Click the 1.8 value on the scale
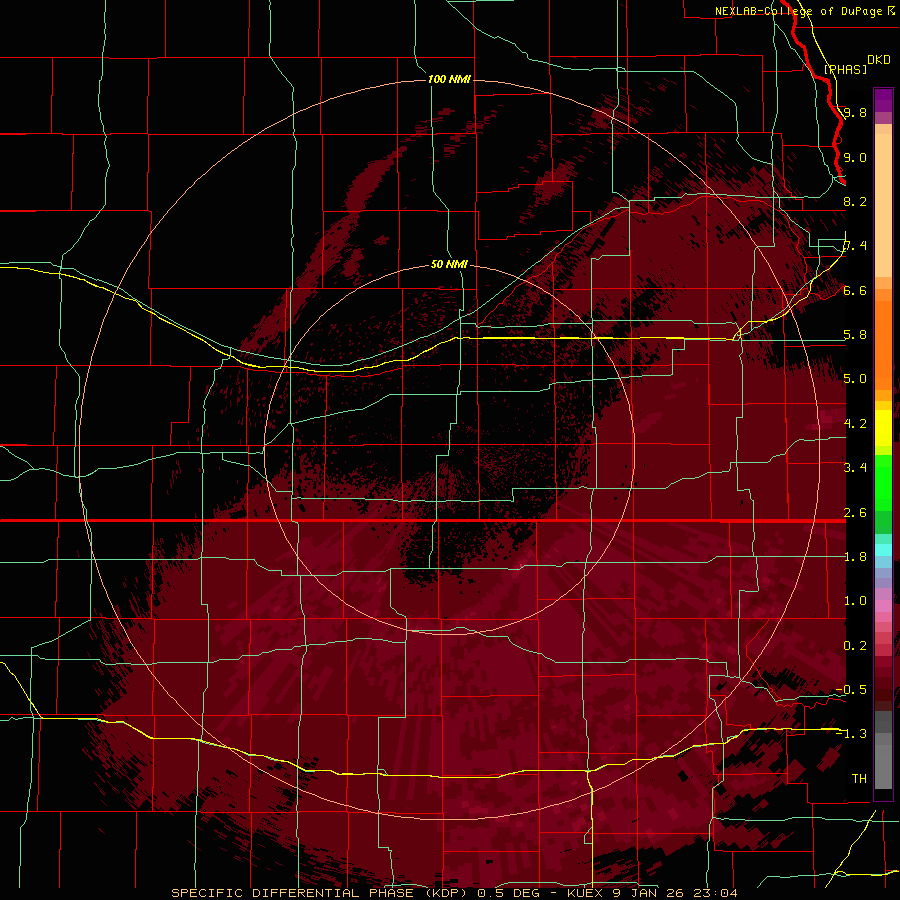The height and width of the screenshot is (900, 900). [855, 556]
